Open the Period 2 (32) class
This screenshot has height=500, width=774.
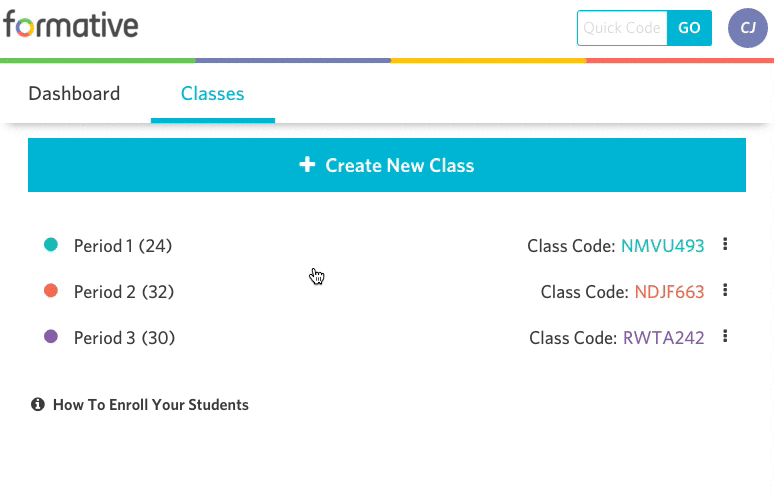point(124,292)
